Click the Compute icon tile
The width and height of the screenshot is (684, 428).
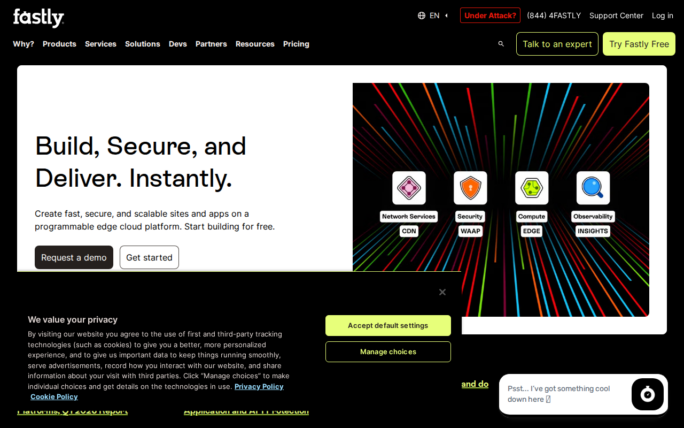[x=531, y=188]
